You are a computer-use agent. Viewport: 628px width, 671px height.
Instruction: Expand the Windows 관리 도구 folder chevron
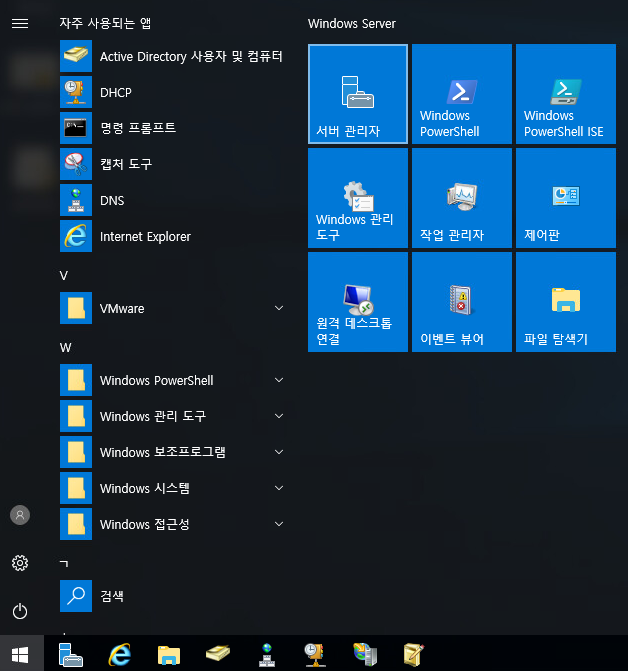coord(279,416)
